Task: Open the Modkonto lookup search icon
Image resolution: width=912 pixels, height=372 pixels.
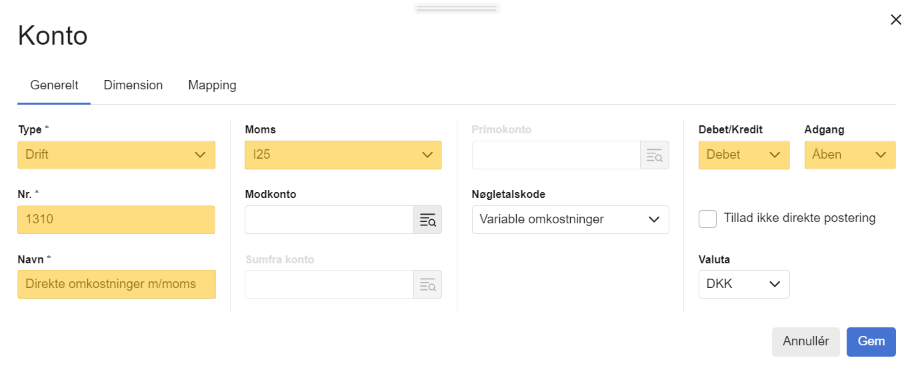Action: coord(428,220)
